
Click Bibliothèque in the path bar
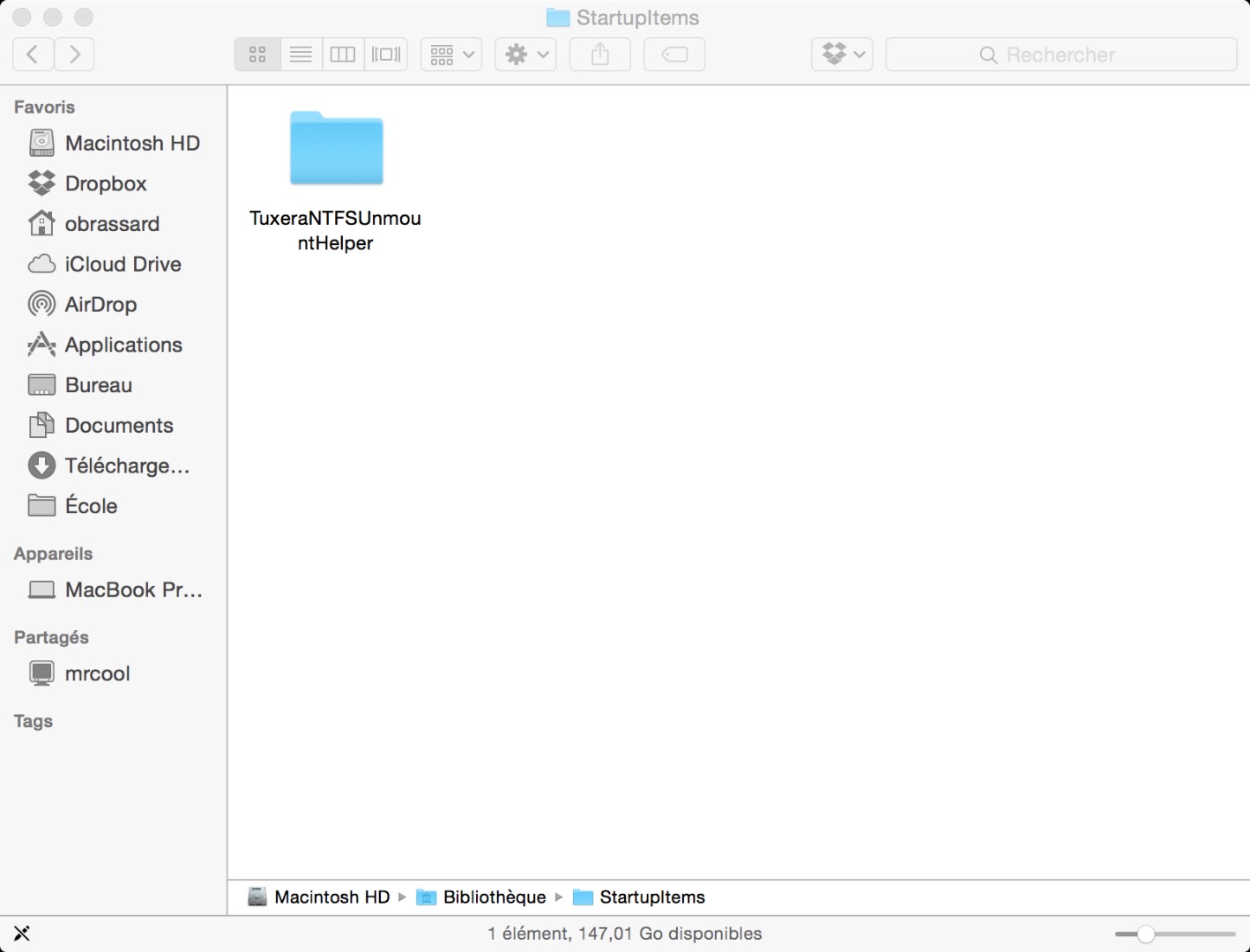point(481,897)
